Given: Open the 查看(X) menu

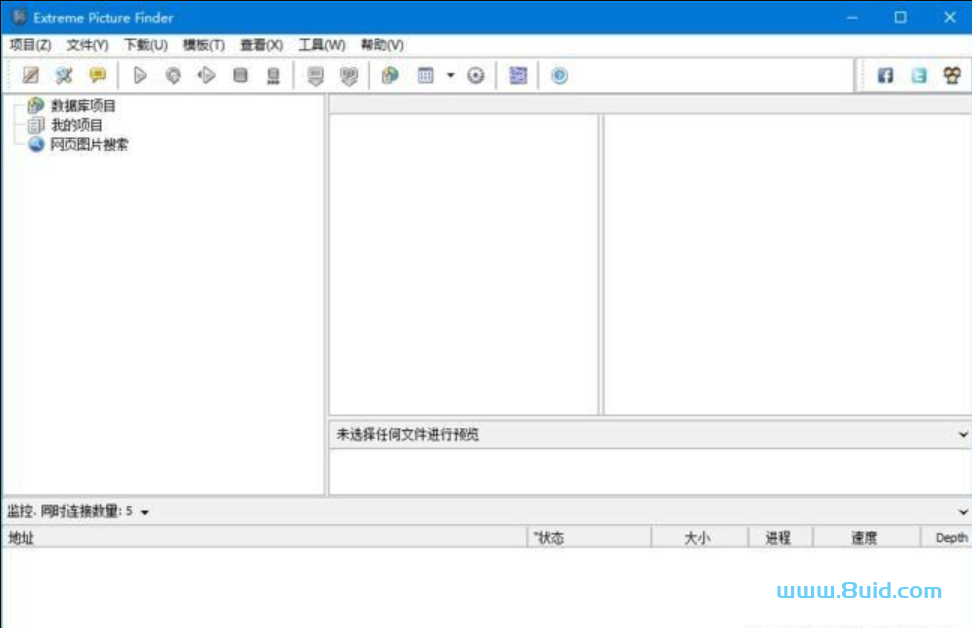Looking at the screenshot, I should coord(262,45).
